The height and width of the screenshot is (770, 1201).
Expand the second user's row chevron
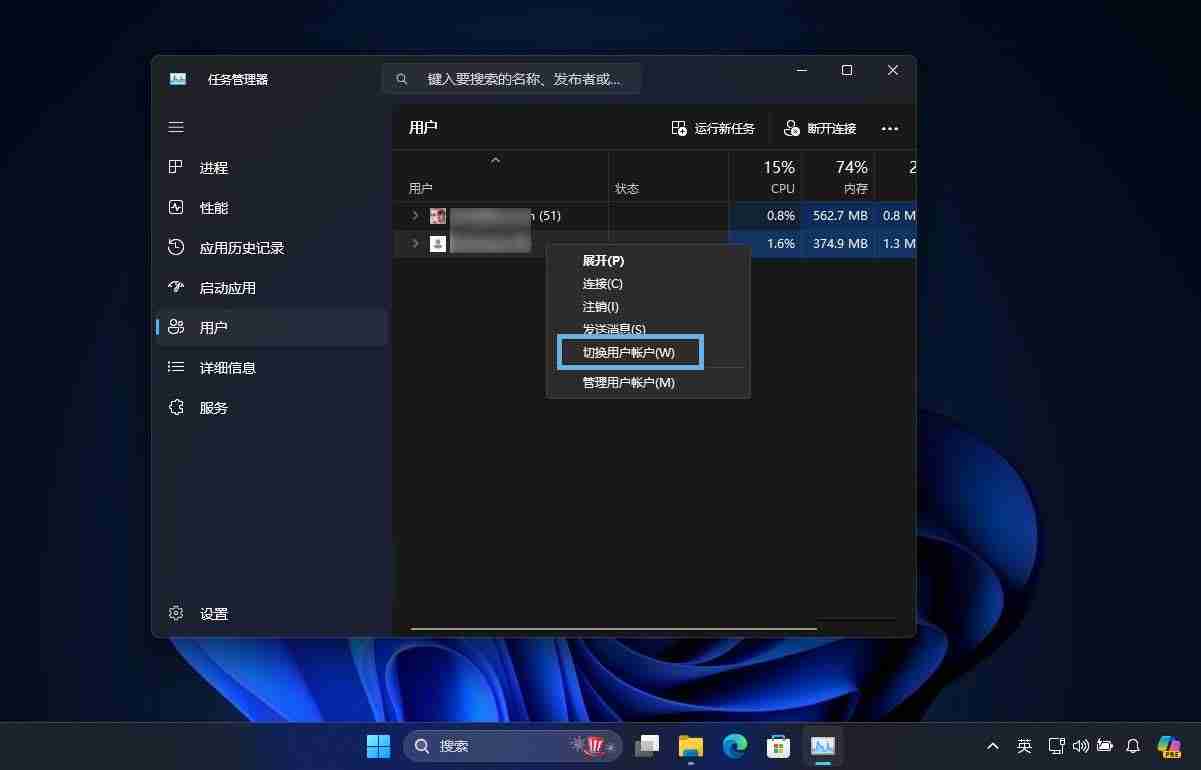415,243
